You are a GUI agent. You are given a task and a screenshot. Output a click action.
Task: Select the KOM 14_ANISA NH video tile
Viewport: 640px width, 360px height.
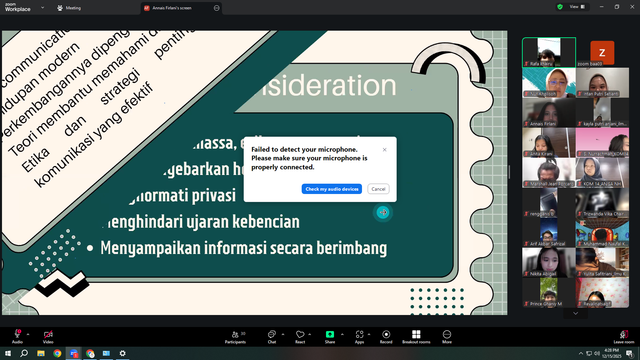point(602,173)
